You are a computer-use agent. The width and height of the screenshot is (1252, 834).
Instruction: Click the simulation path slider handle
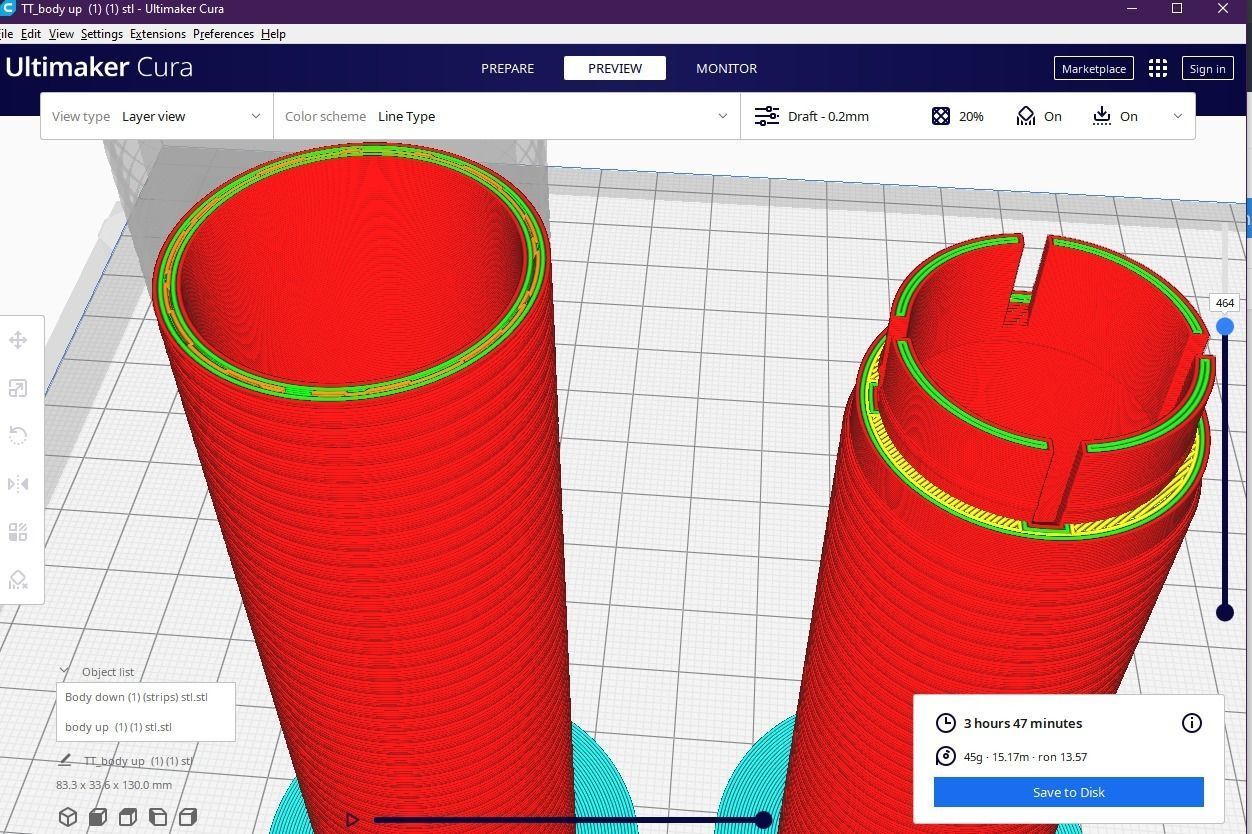coord(764,820)
